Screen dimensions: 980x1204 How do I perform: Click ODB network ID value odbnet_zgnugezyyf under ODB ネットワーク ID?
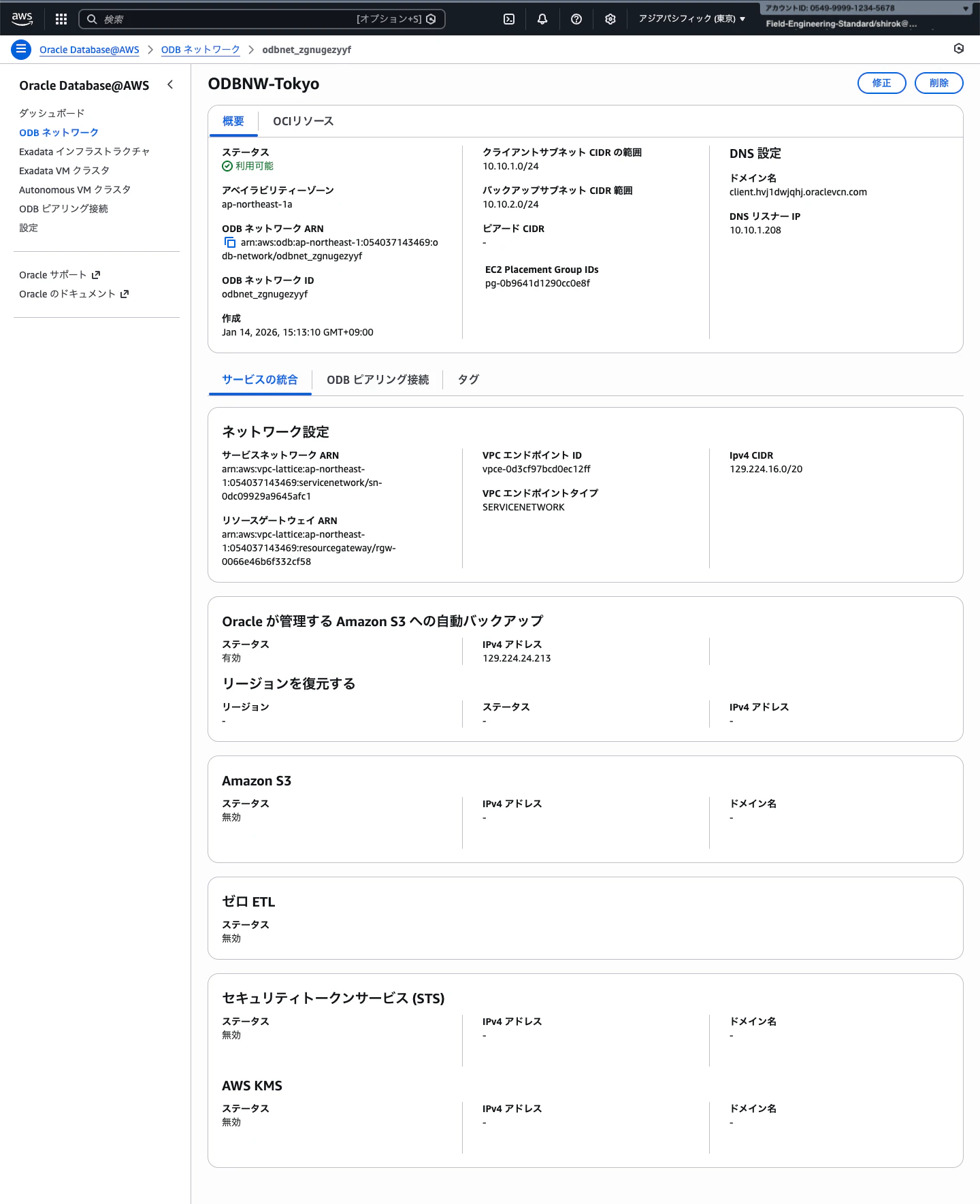pyautogui.click(x=265, y=294)
